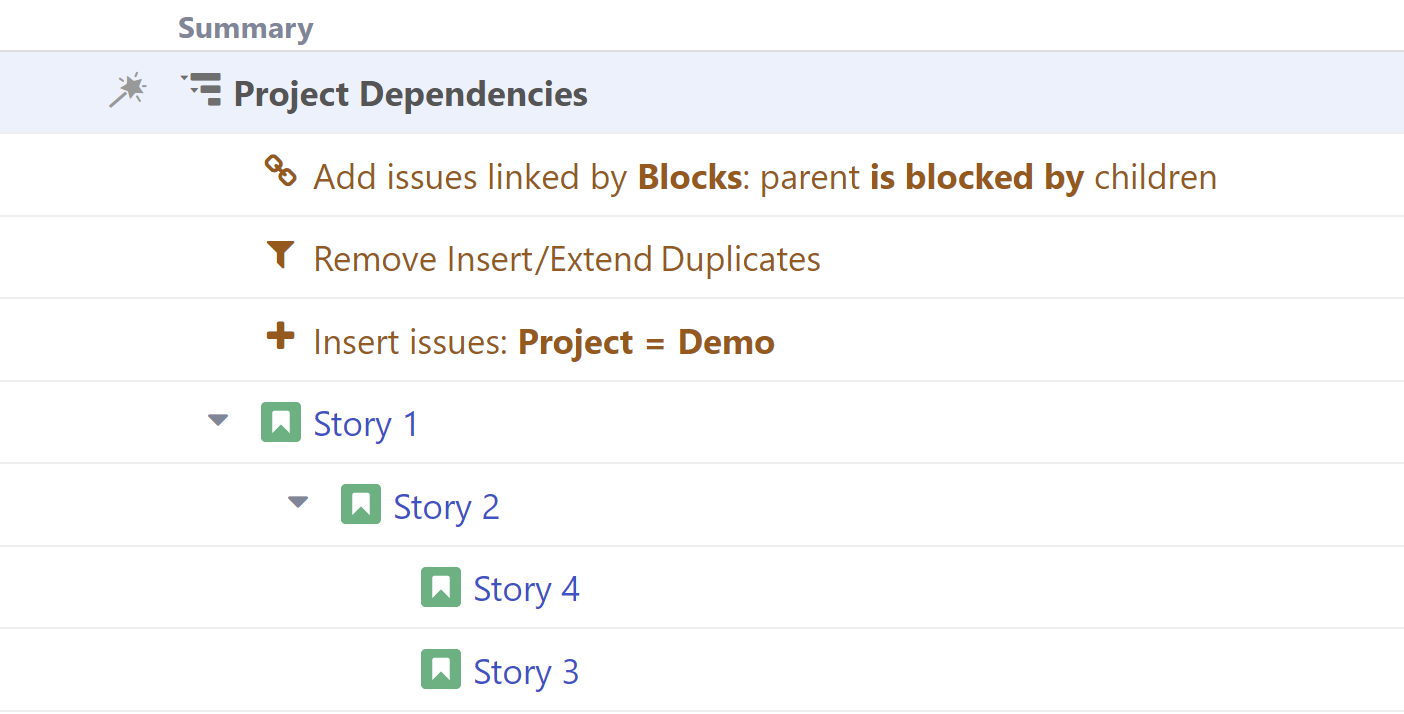
Task: Click the green bookmark icon for Story 2
Action: coord(361,504)
